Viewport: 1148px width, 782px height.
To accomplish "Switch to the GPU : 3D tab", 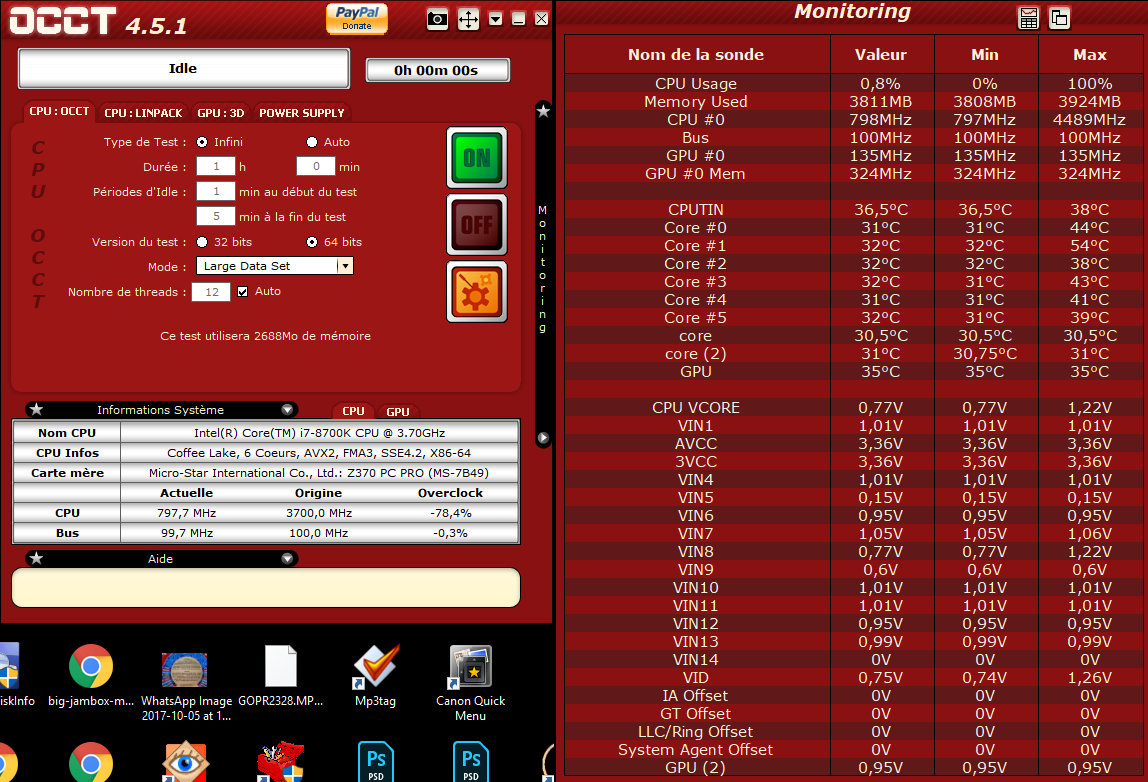I will coord(220,113).
